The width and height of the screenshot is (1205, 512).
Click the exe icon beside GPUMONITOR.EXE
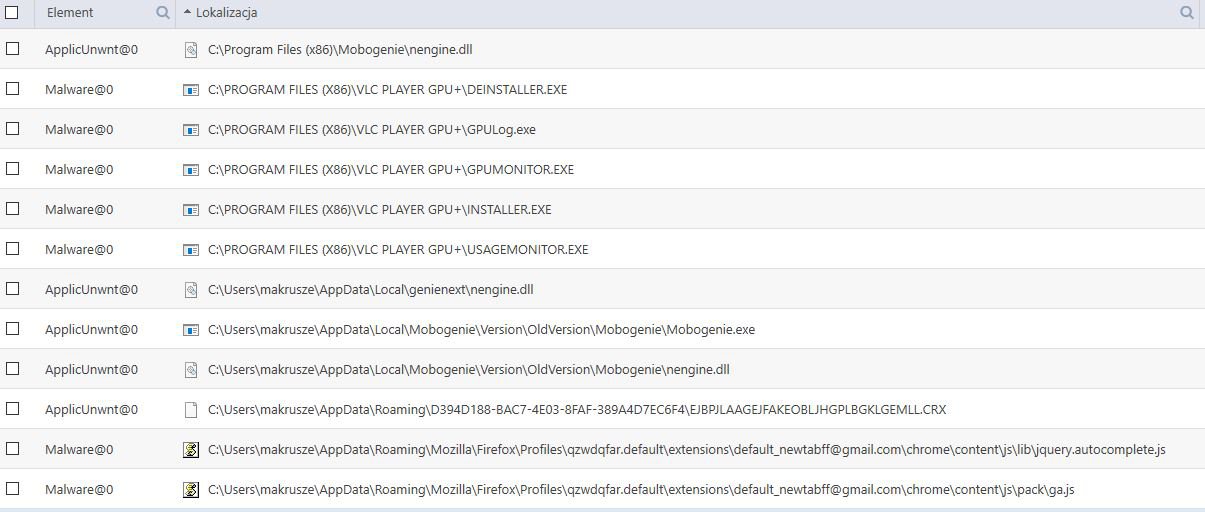[x=191, y=170]
